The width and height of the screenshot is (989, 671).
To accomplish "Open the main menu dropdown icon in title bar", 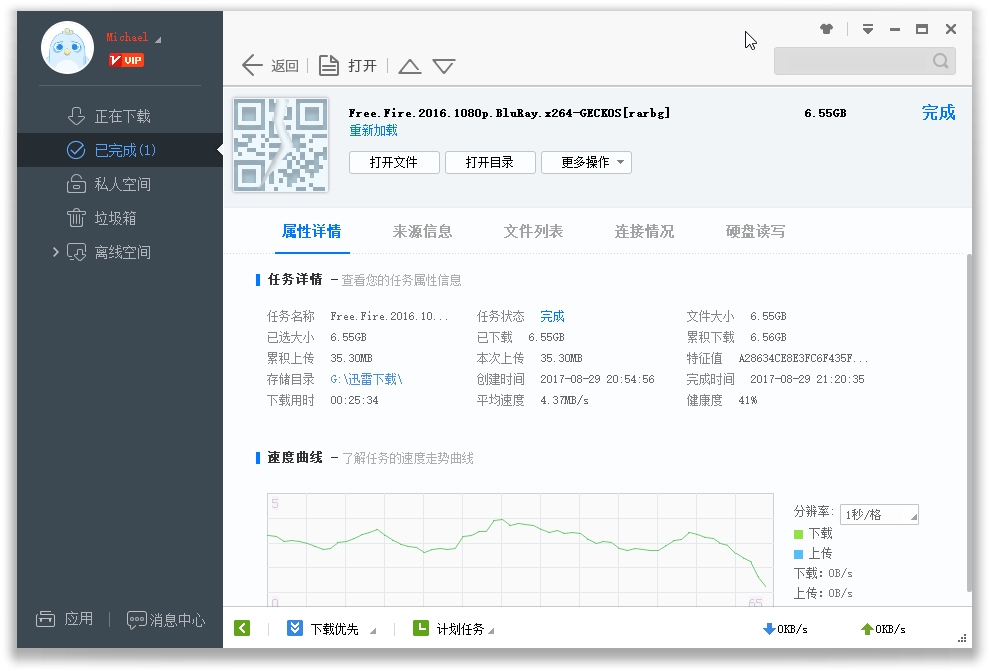I will [868, 29].
